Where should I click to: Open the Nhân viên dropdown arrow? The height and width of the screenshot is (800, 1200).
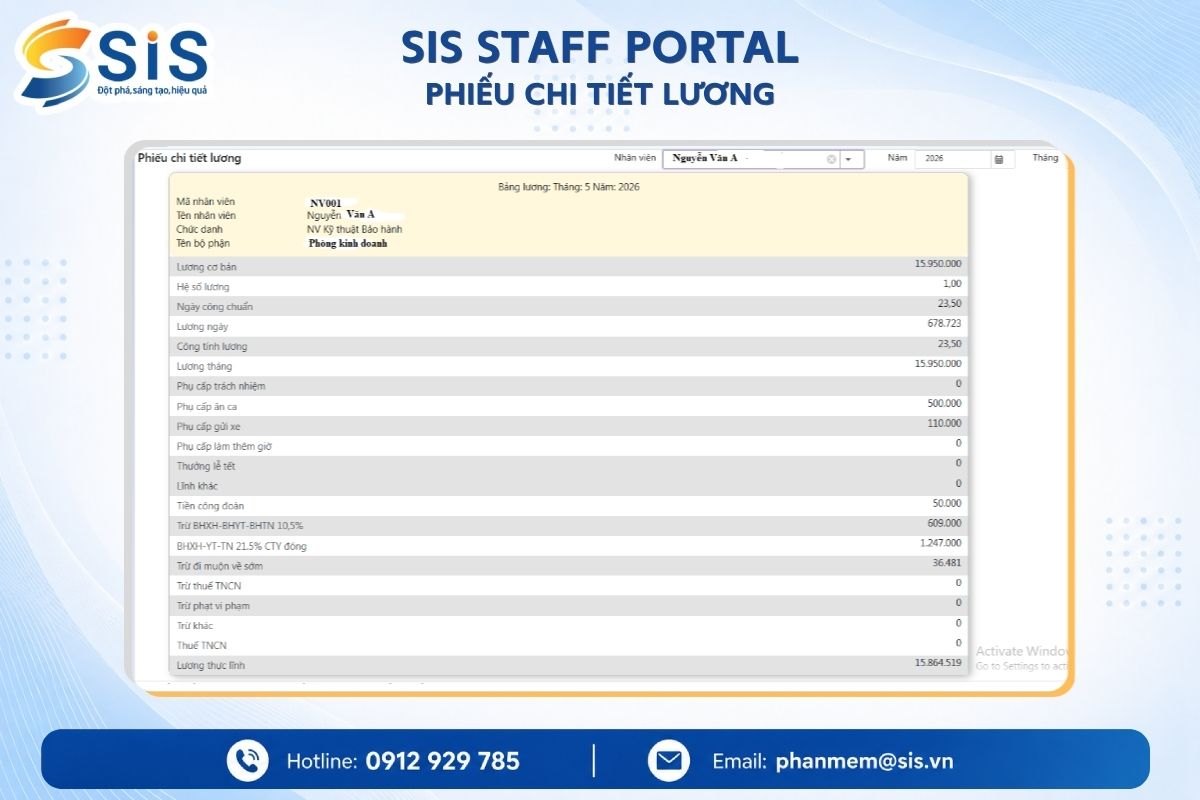point(849,159)
